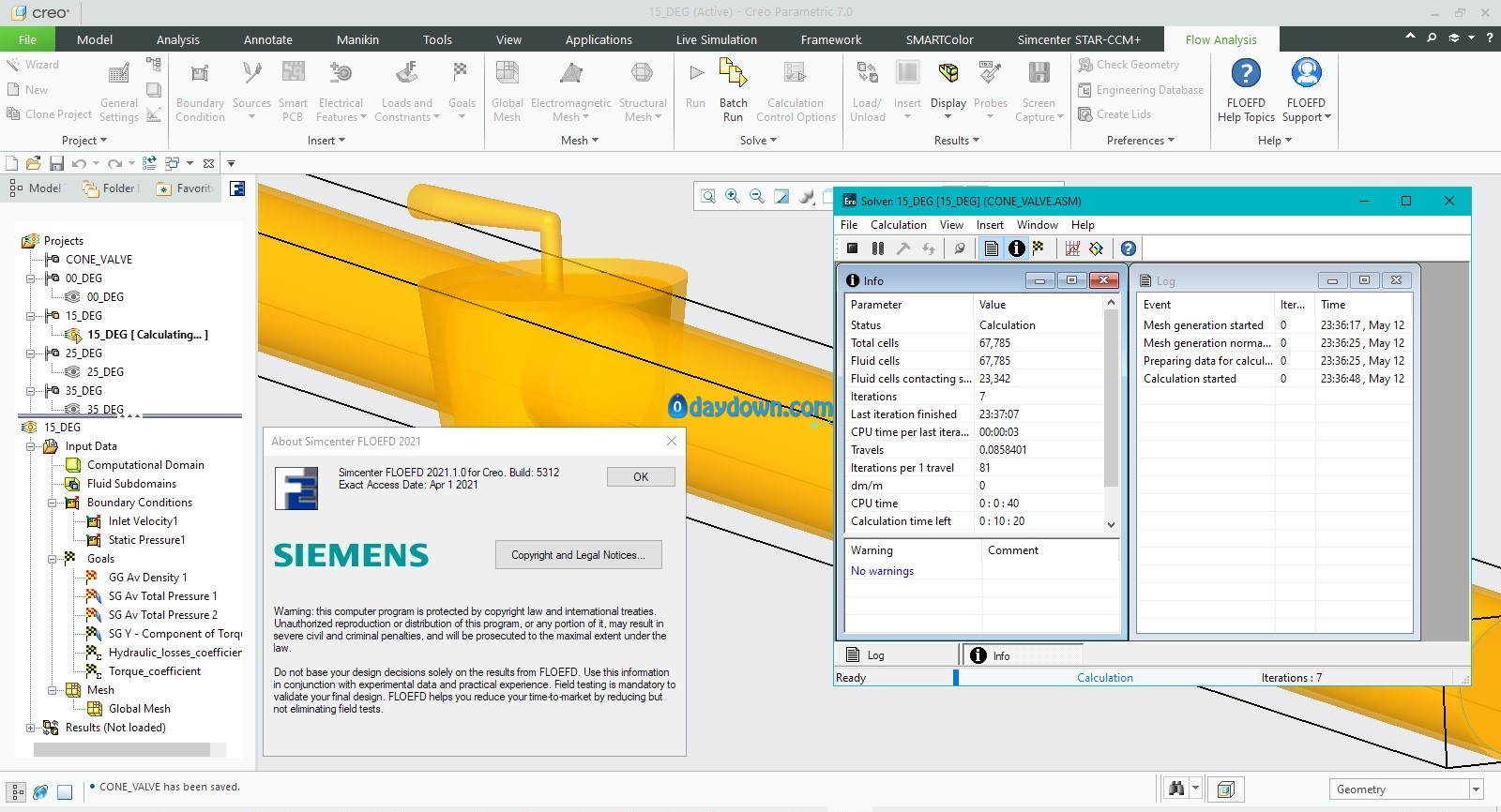Viewport: 1501px width, 812px height.
Task: Open the Geometry selection filter combo box
Action: (x=1405, y=789)
